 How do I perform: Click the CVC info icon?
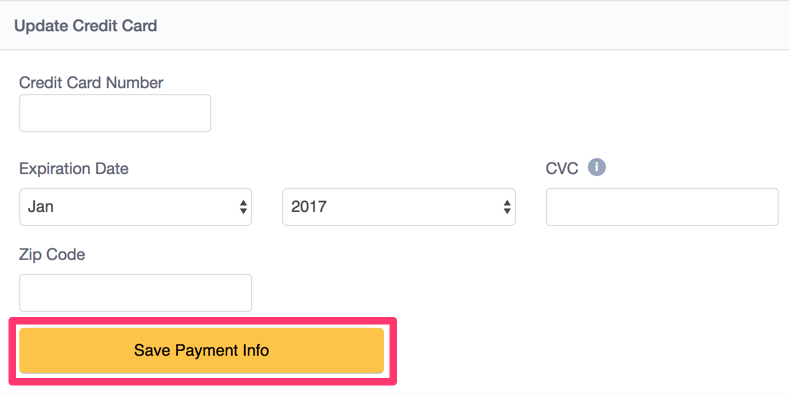(597, 168)
